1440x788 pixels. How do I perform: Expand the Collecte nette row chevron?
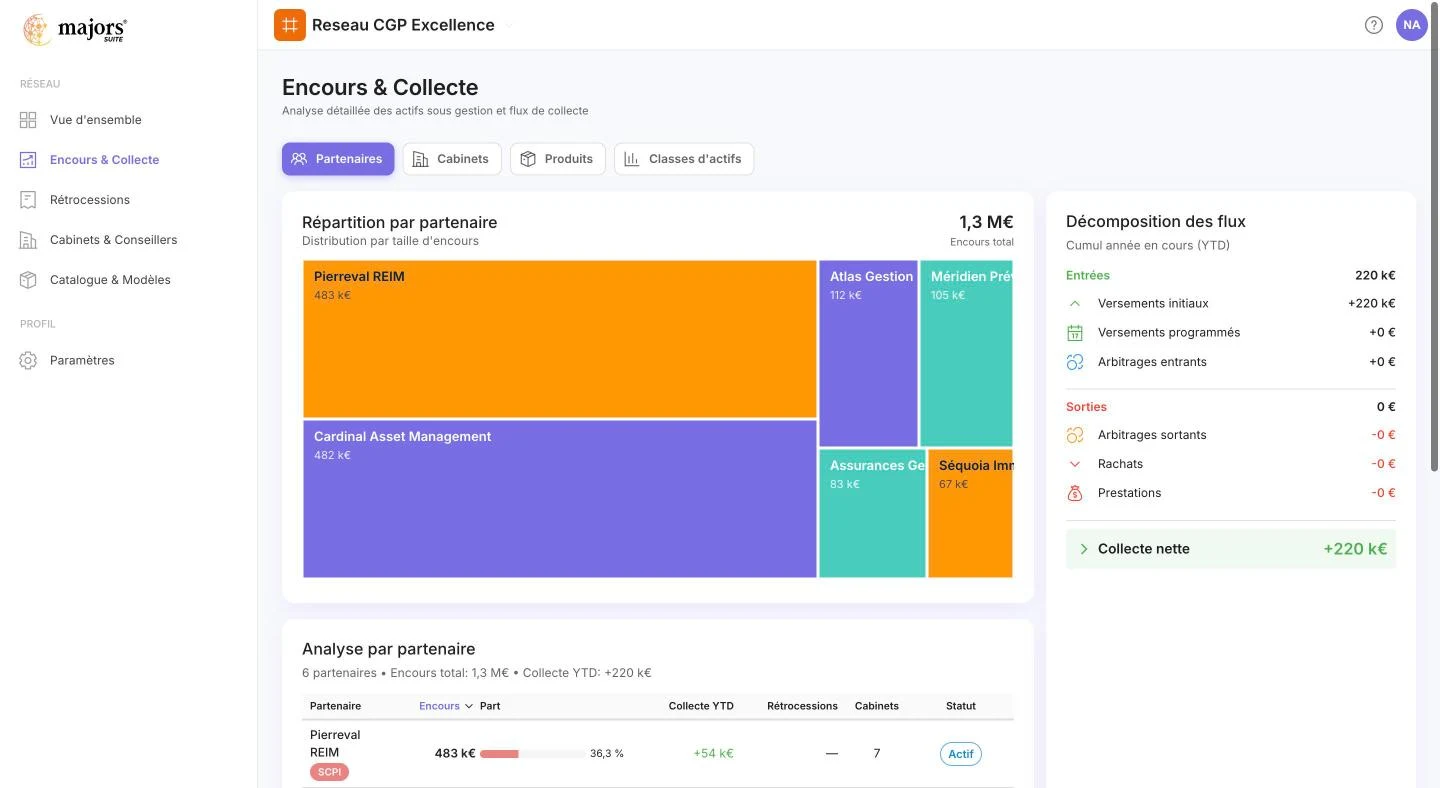point(1083,549)
